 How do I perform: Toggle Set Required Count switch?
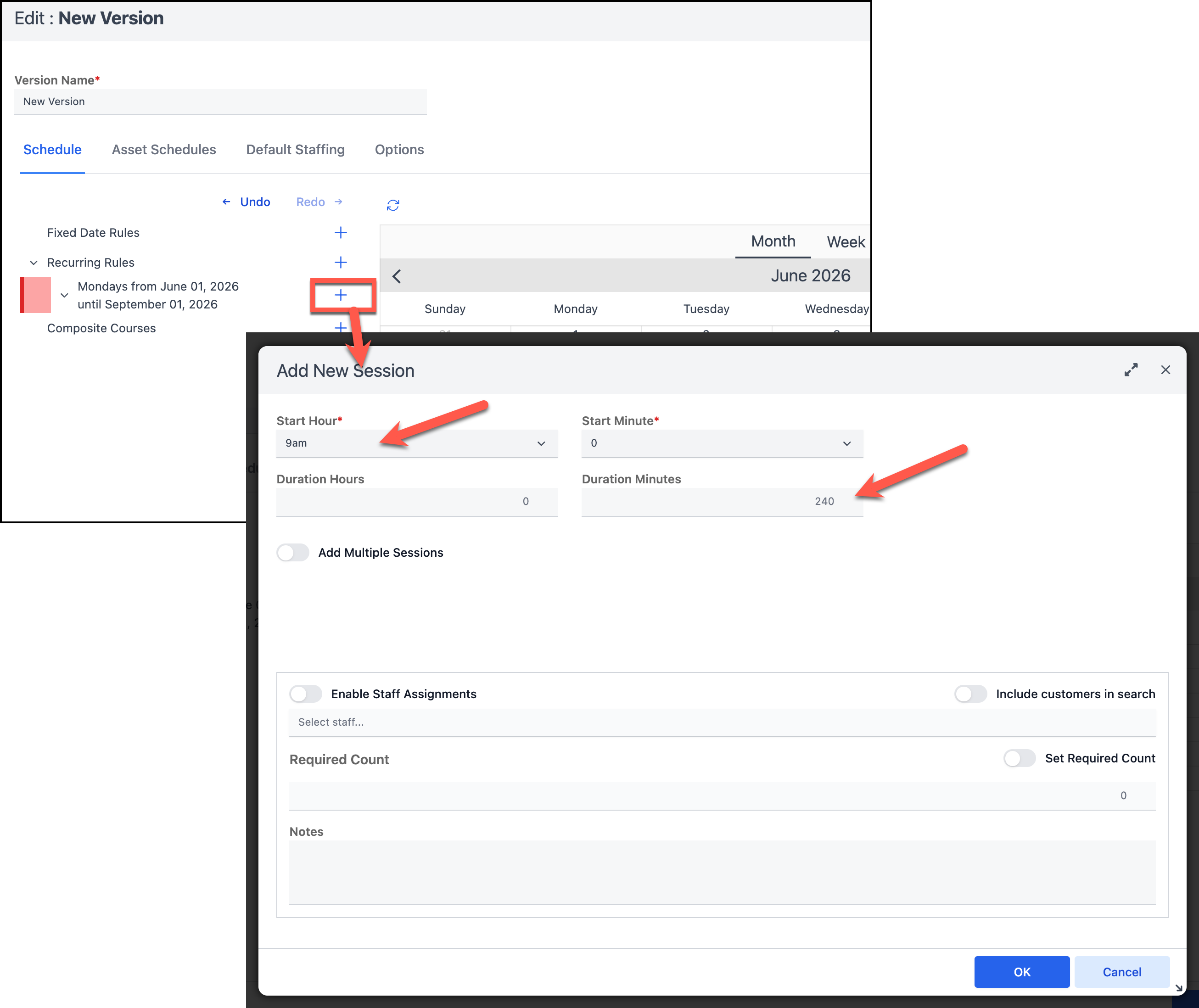(x=1020, y=758)
